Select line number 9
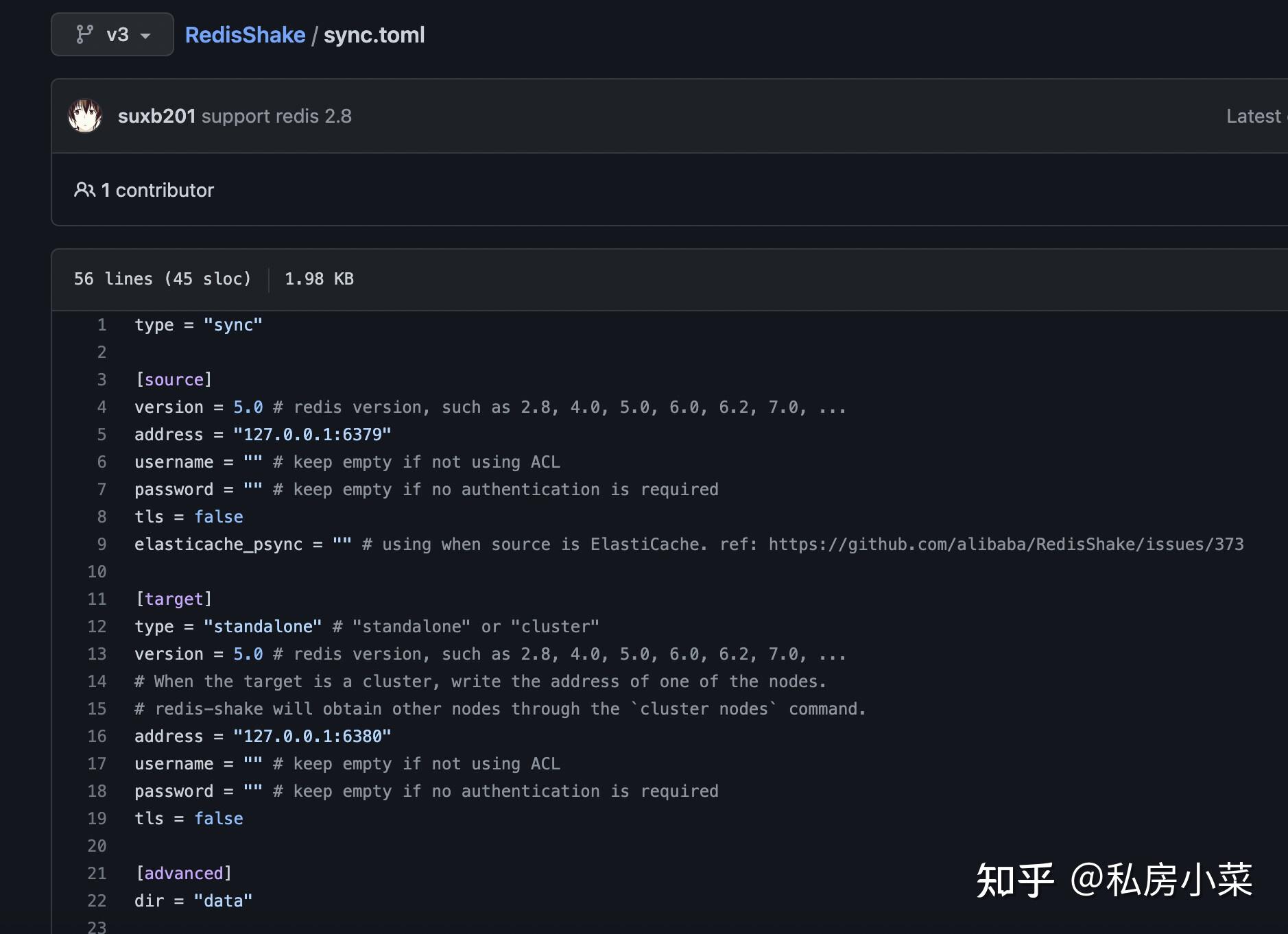 coord(102,544)
